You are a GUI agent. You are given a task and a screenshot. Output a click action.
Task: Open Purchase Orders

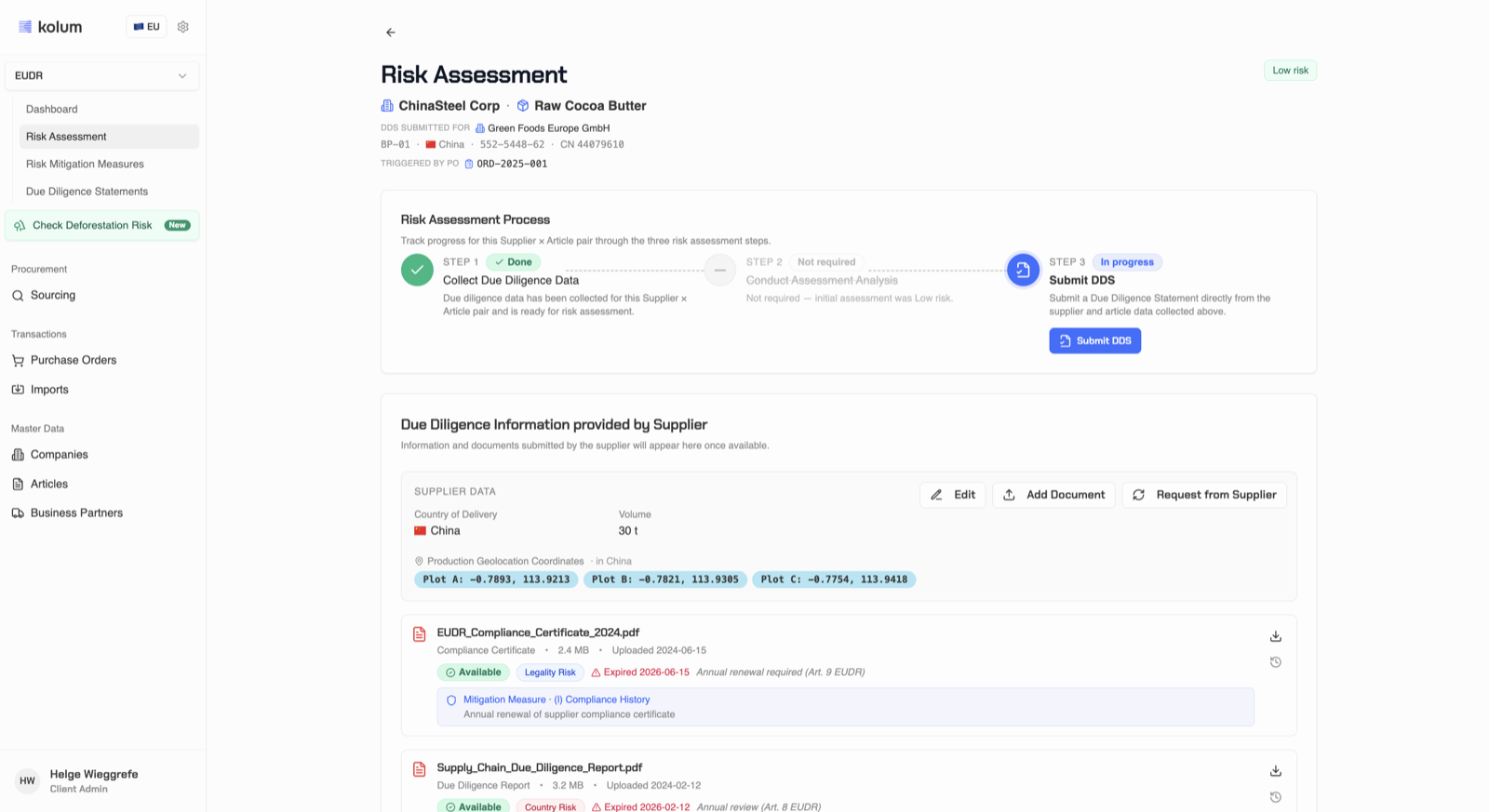click(74, 360)
